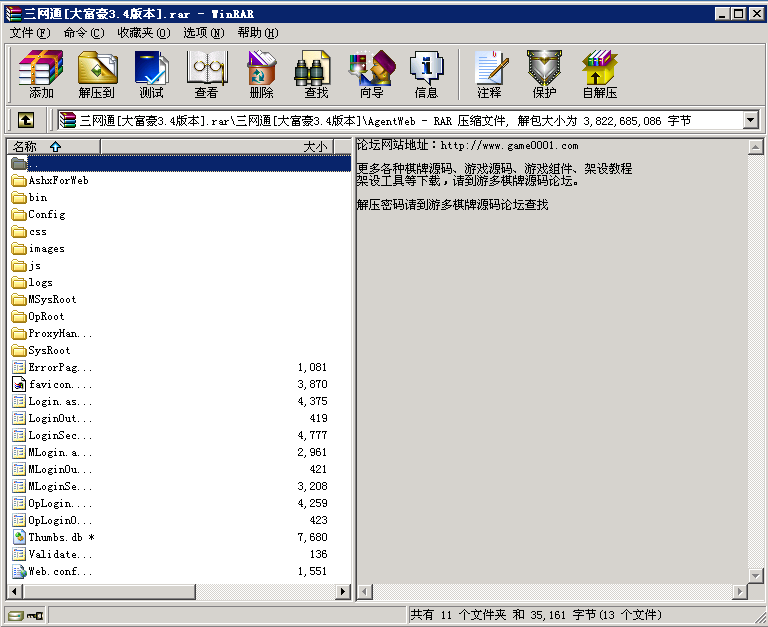Click the 解压到 (Extract To) icon
The width and height of the screenshot is (768, 627).
point(97,75)
